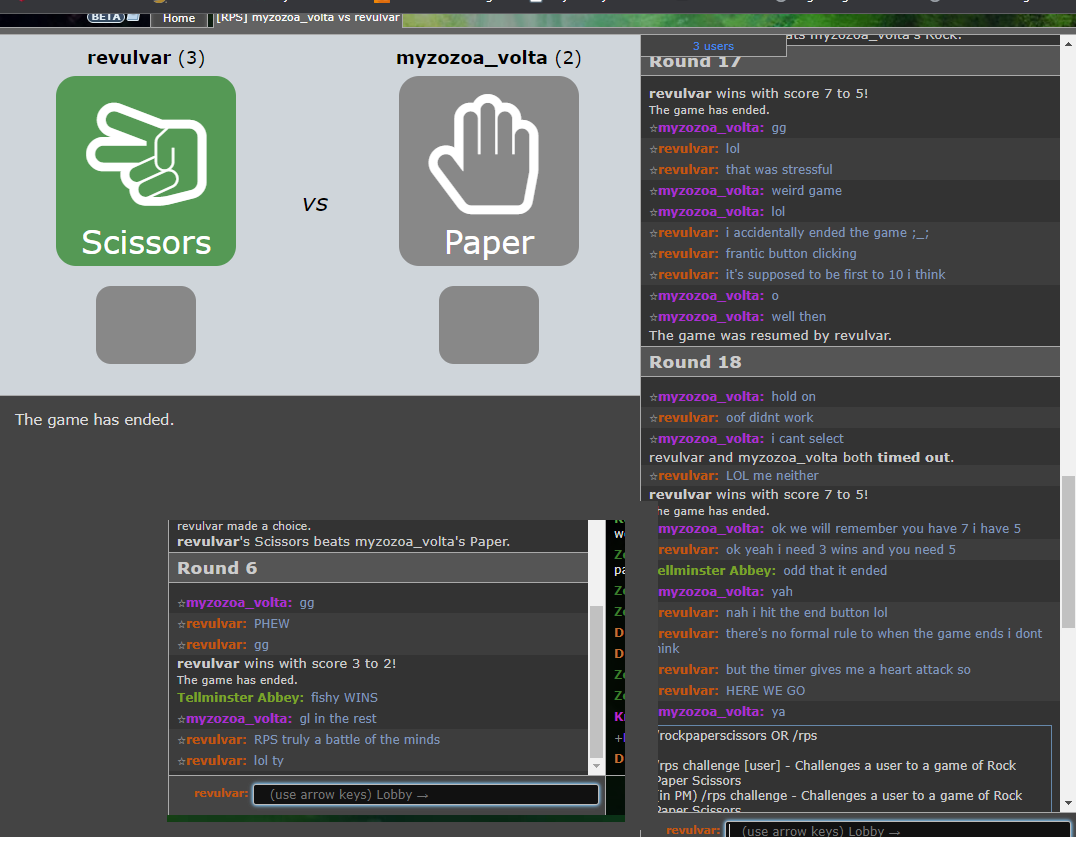Open the 3 users list

713,46
